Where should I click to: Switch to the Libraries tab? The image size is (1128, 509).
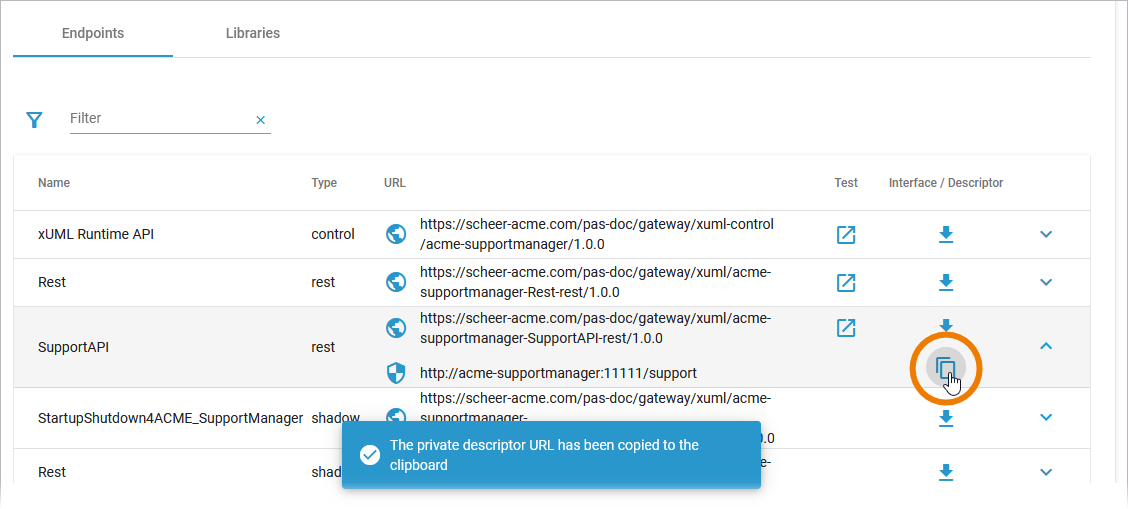253,33
